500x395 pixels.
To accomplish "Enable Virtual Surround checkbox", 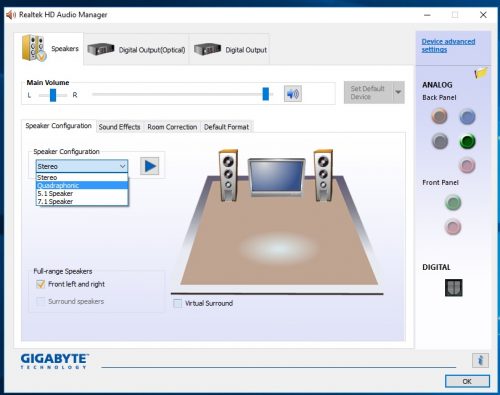I will [x=178, y=303].
